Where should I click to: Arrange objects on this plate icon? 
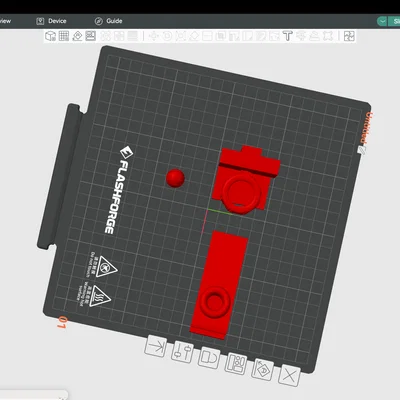tap(236, 364)
